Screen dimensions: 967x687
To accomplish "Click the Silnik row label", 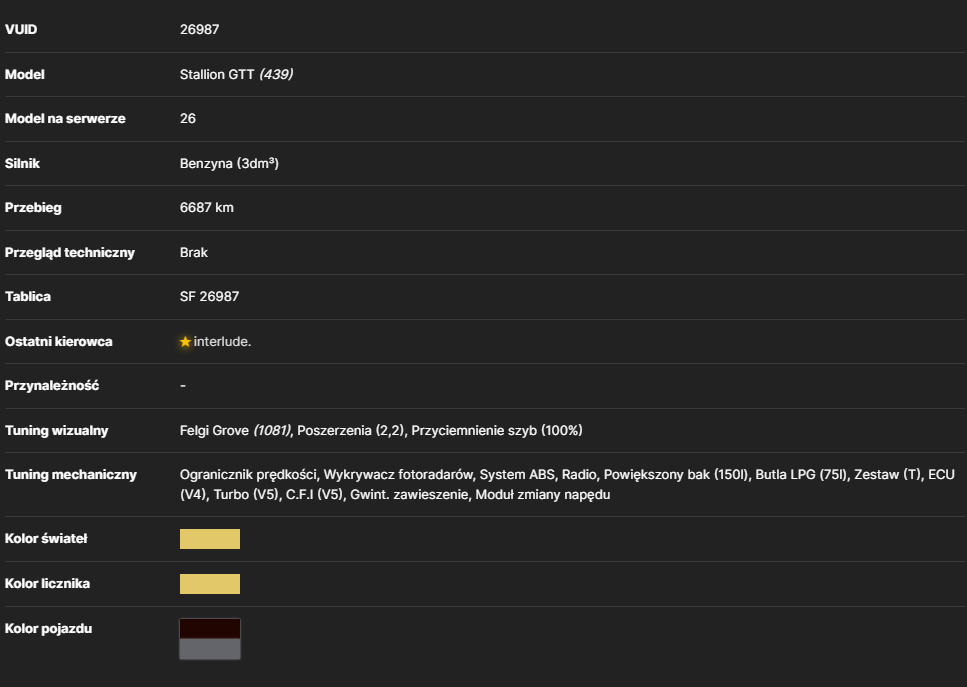I will tap(22, 163).
